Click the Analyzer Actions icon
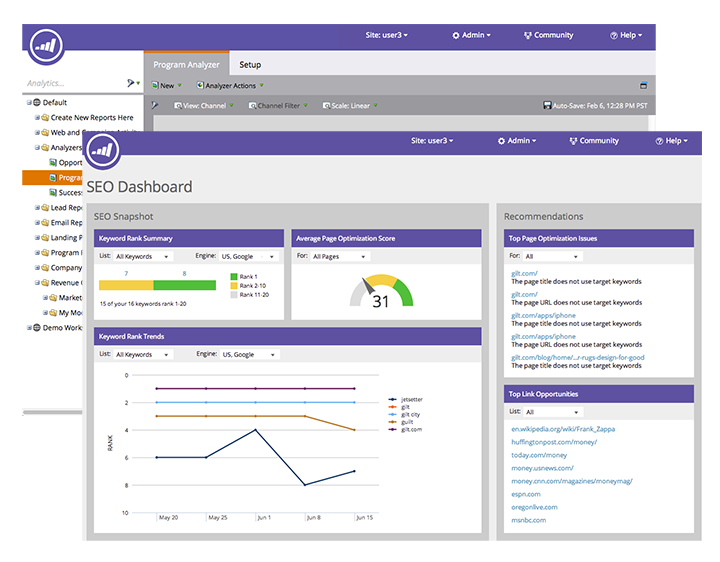Image resolution: width=720 pixels, height=562 pixels. [x=200, y=85]
